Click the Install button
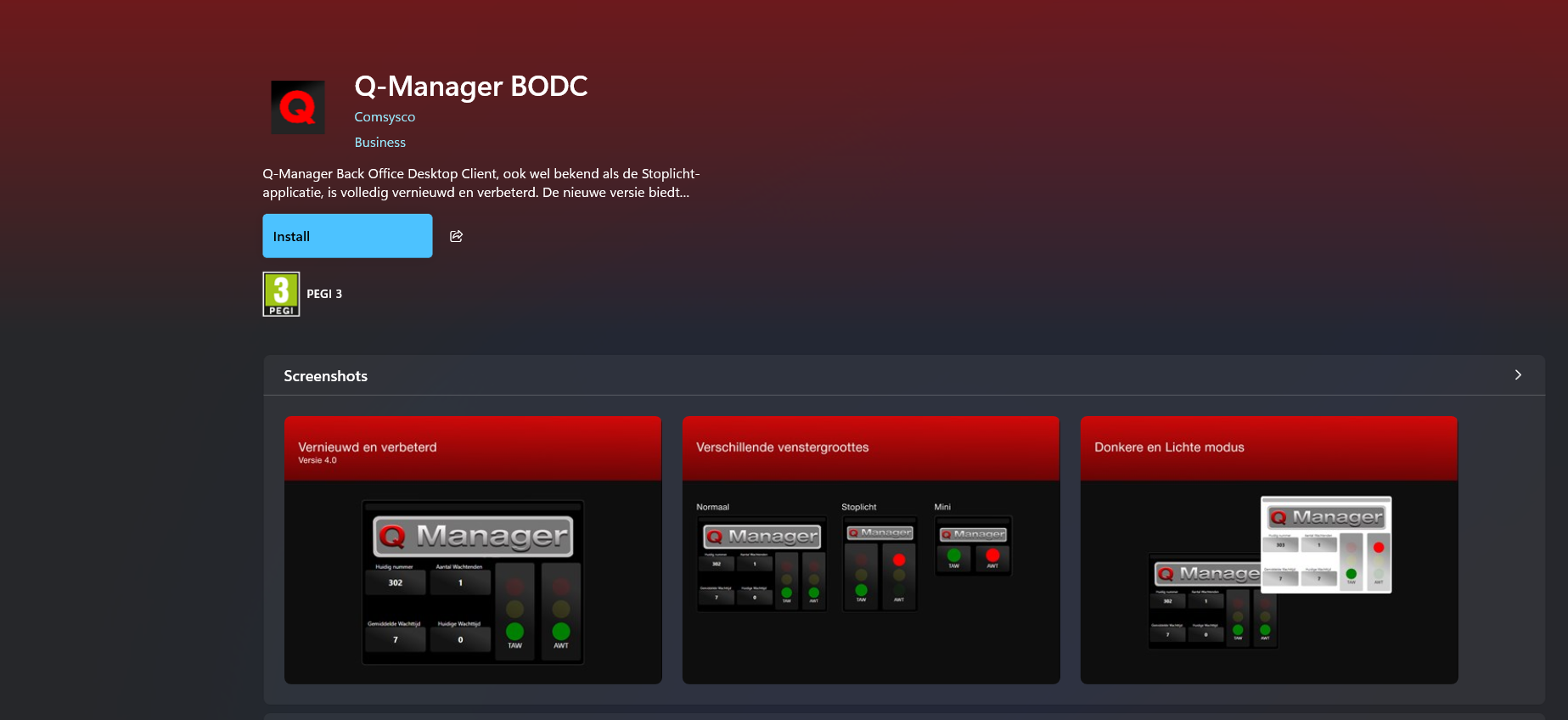Image resolution: width=1568 pixels, height=720 pixels. click(x=347, y=236)
